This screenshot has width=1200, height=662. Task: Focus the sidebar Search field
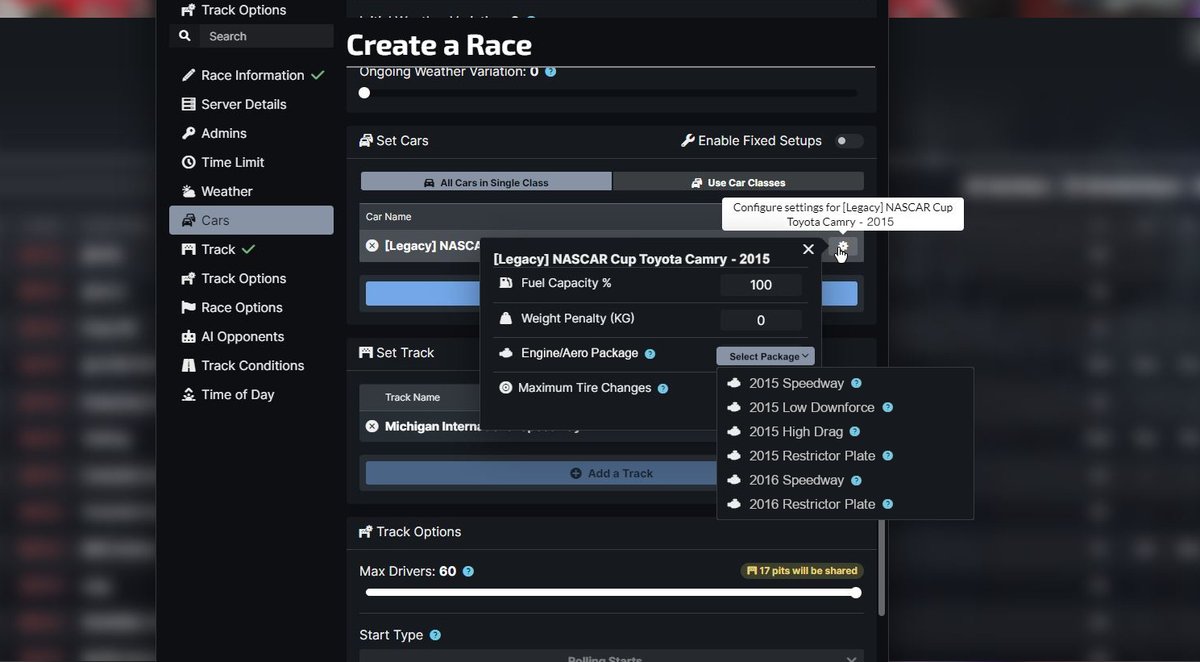tap(266, 36)
